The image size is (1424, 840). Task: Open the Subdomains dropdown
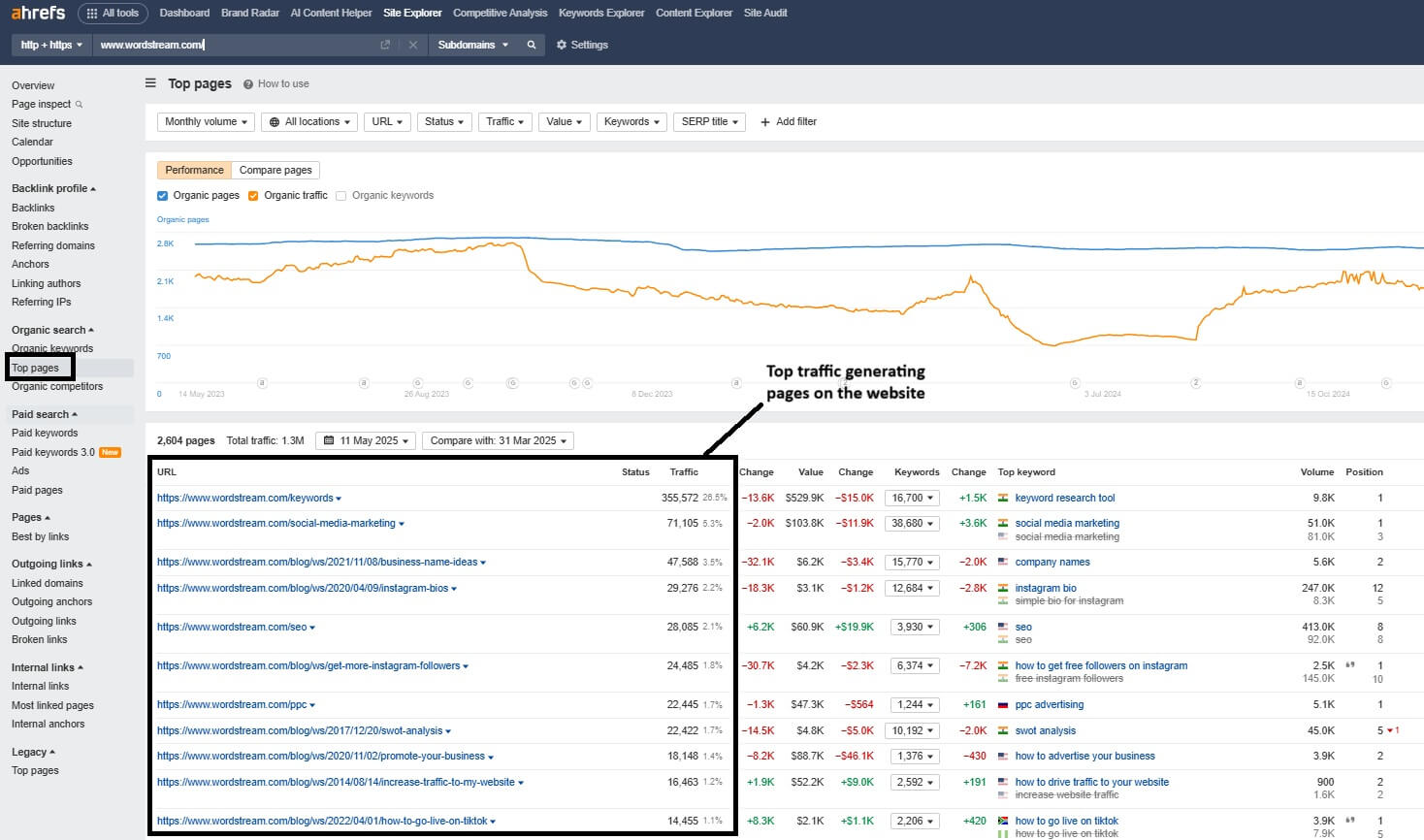472,45
